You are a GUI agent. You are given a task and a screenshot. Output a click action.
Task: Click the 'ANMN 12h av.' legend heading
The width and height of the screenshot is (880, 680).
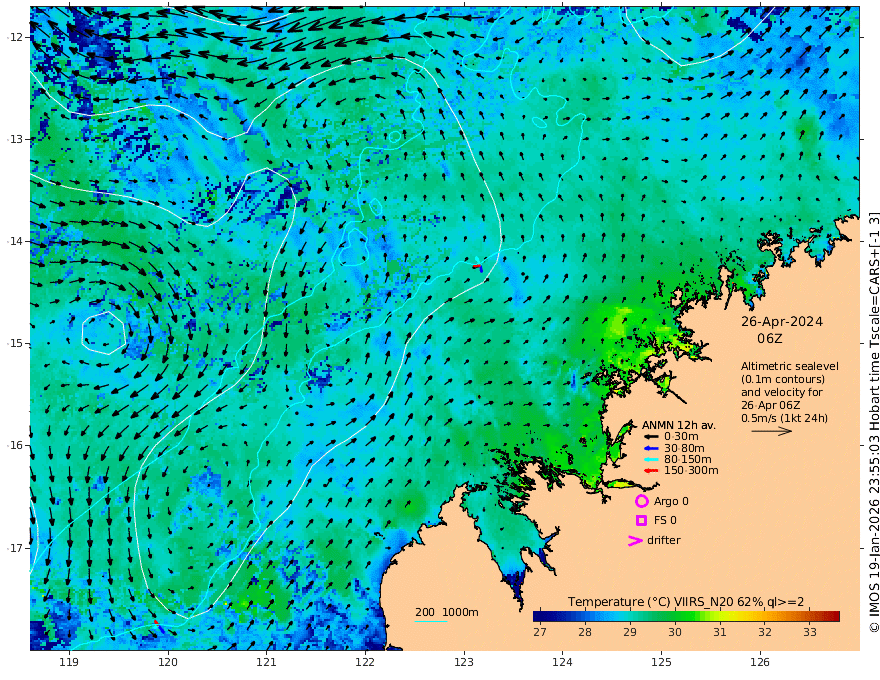point(679,425)
